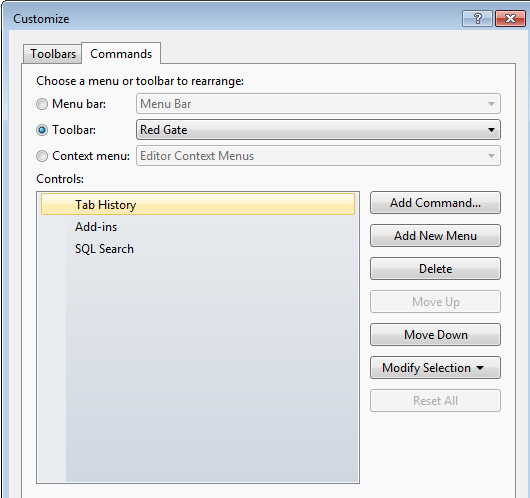Delete the selected control

coord(435,269)
